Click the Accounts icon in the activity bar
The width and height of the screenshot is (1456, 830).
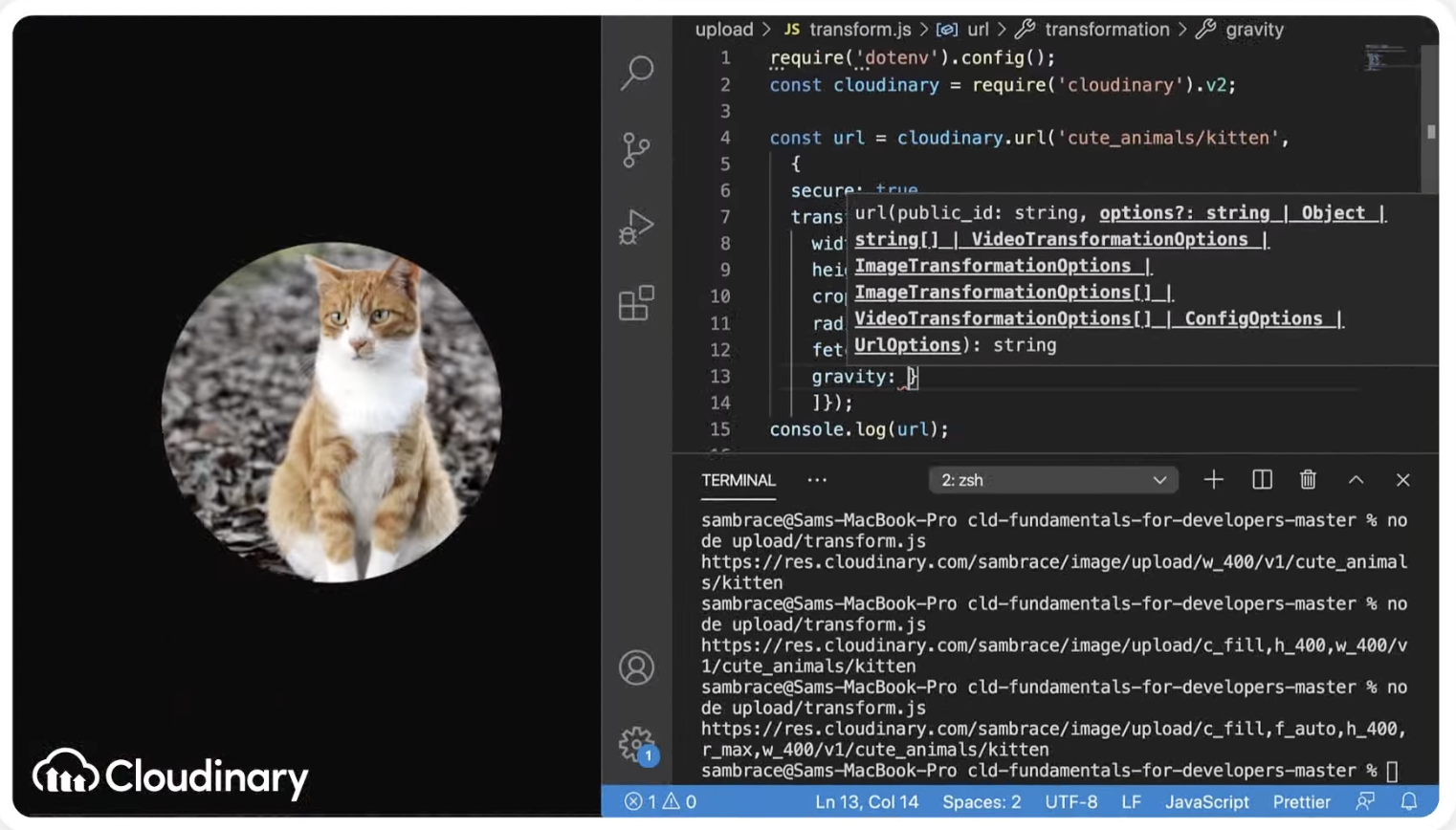pyautogui.click(x=637, y=667)
